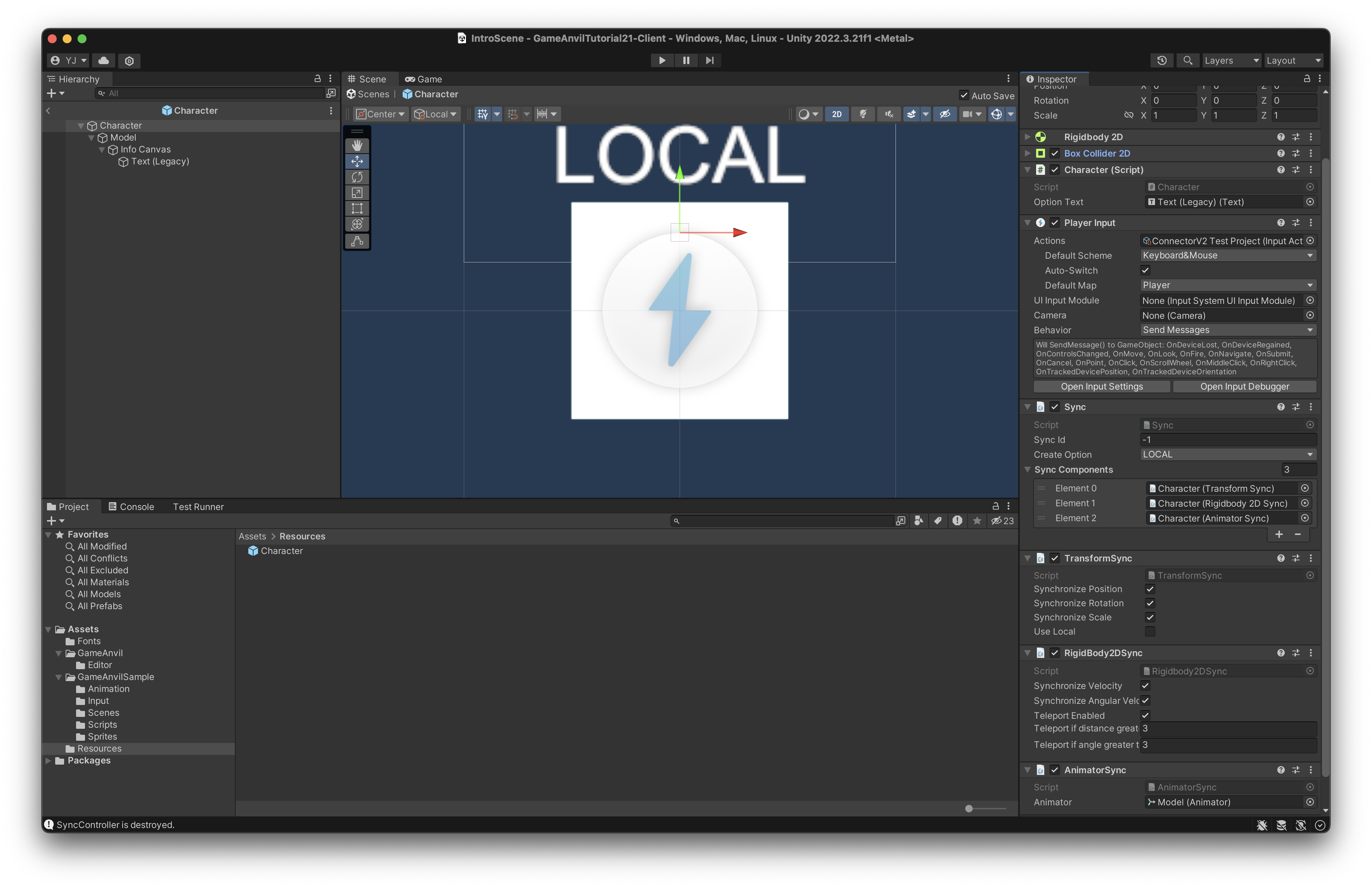Viewport: 1372px width, 888px height.
Task: Open Unity cloud services icon
Action: coord(104,60)
